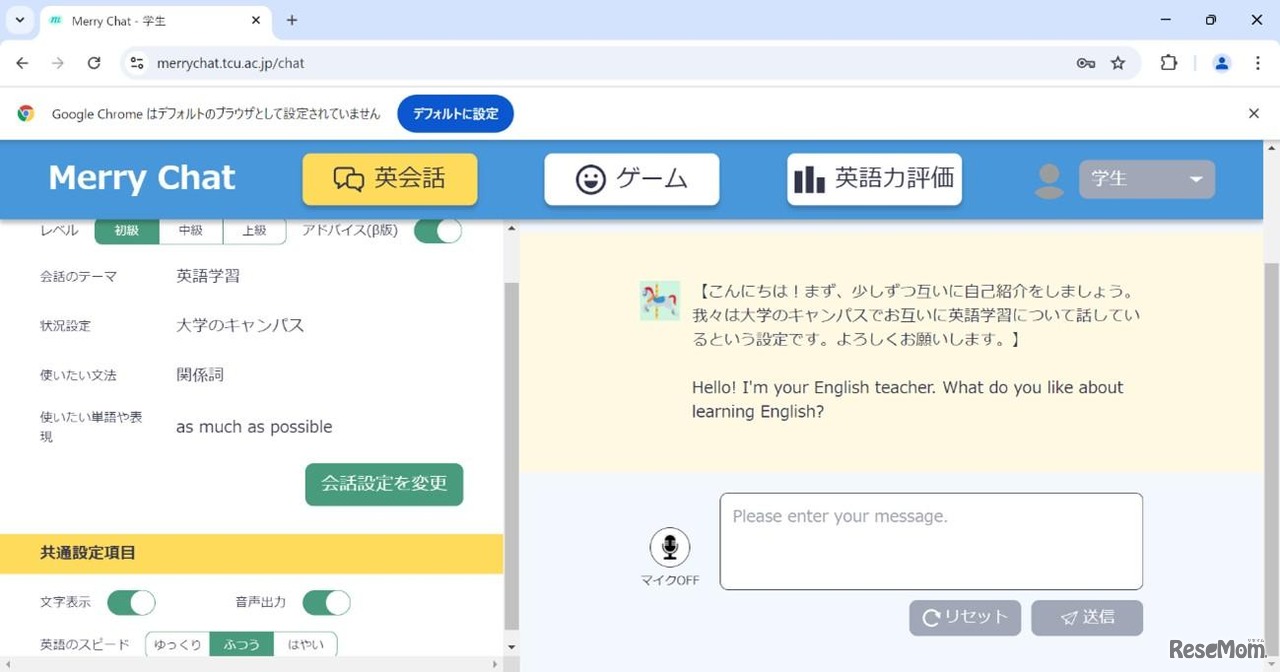Toggle the 文字表示 switch
The width and height of the screenshot is (1280, 672).
point(131,602)
